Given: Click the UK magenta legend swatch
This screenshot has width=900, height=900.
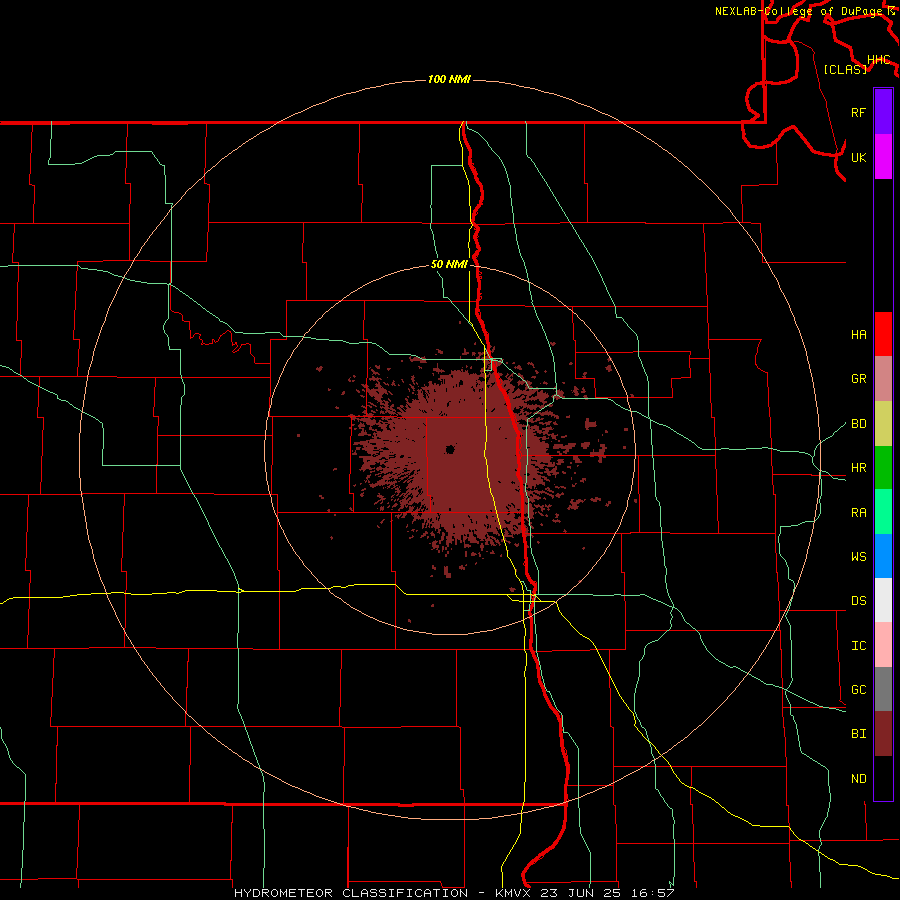Looking at the screenshot, I should [883, 156].
